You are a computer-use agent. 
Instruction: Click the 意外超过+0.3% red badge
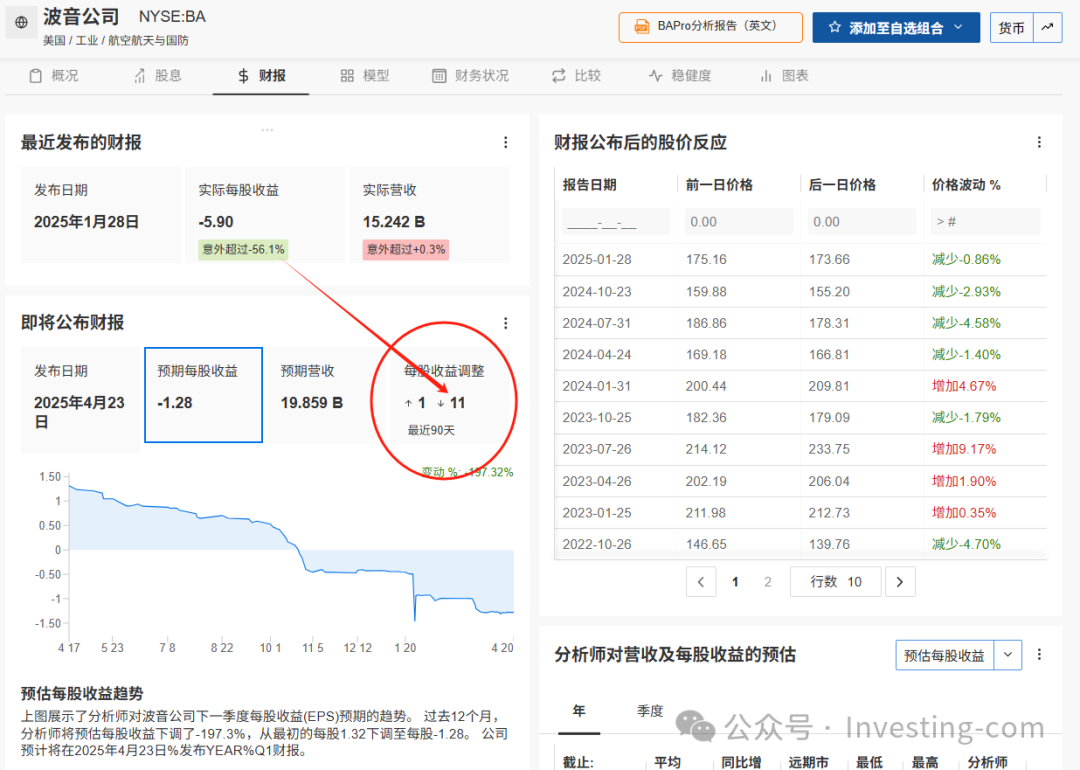coord(406,249)
